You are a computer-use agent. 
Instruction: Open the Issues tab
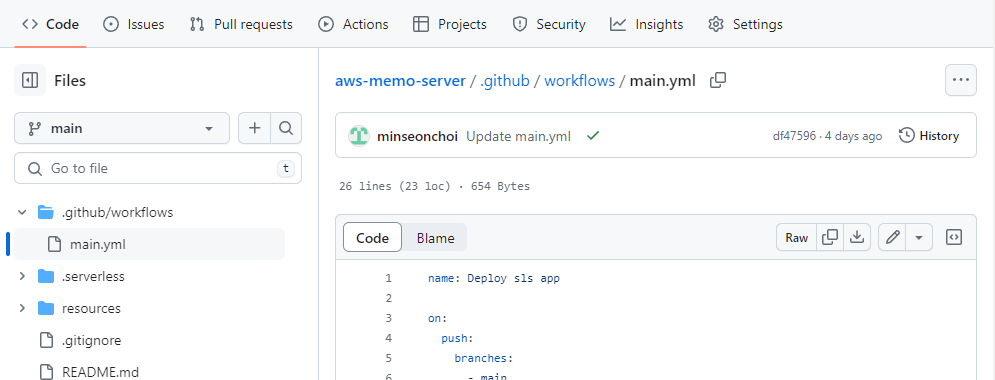(133, 24)
